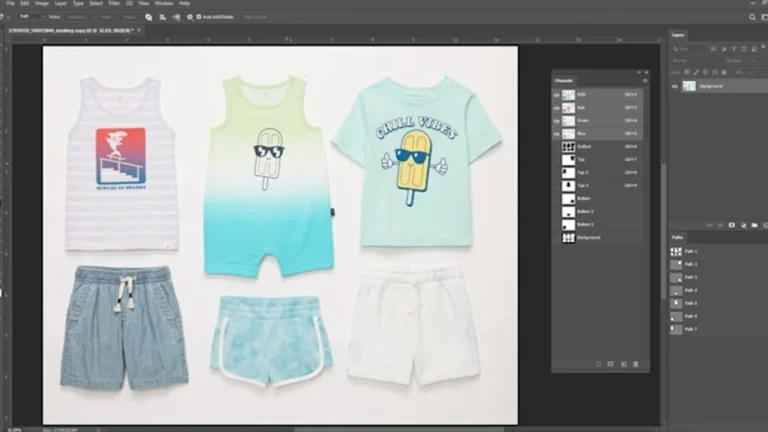Click the gear icon in the options bar
This screenshot has height=432, width=768.
click(x=190, y=17)
